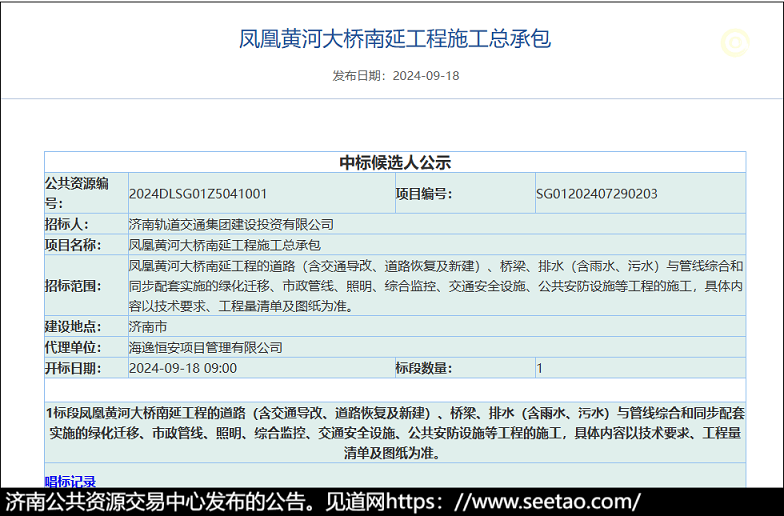
Task: Click the publish date 2024-09-18
Action: point(425,76)
